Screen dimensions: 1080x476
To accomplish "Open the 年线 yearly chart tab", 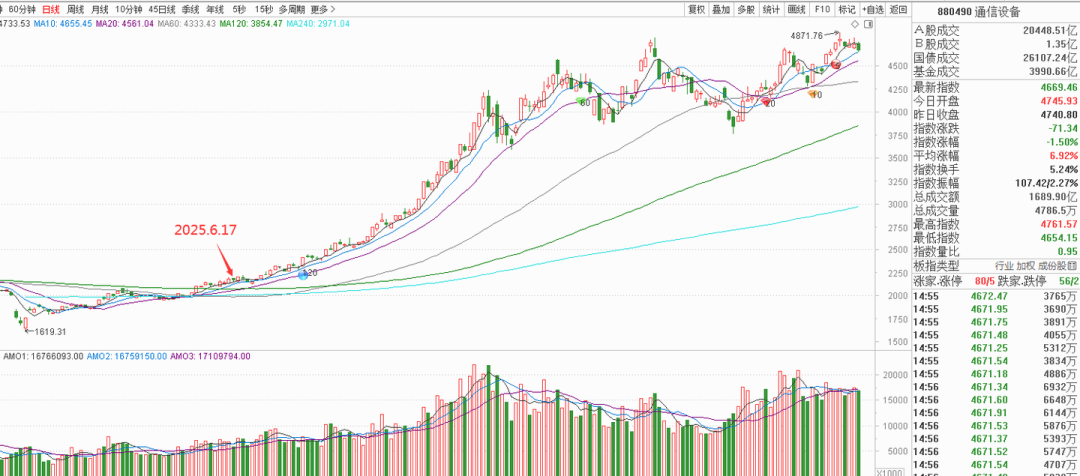I will coord(216,10).
